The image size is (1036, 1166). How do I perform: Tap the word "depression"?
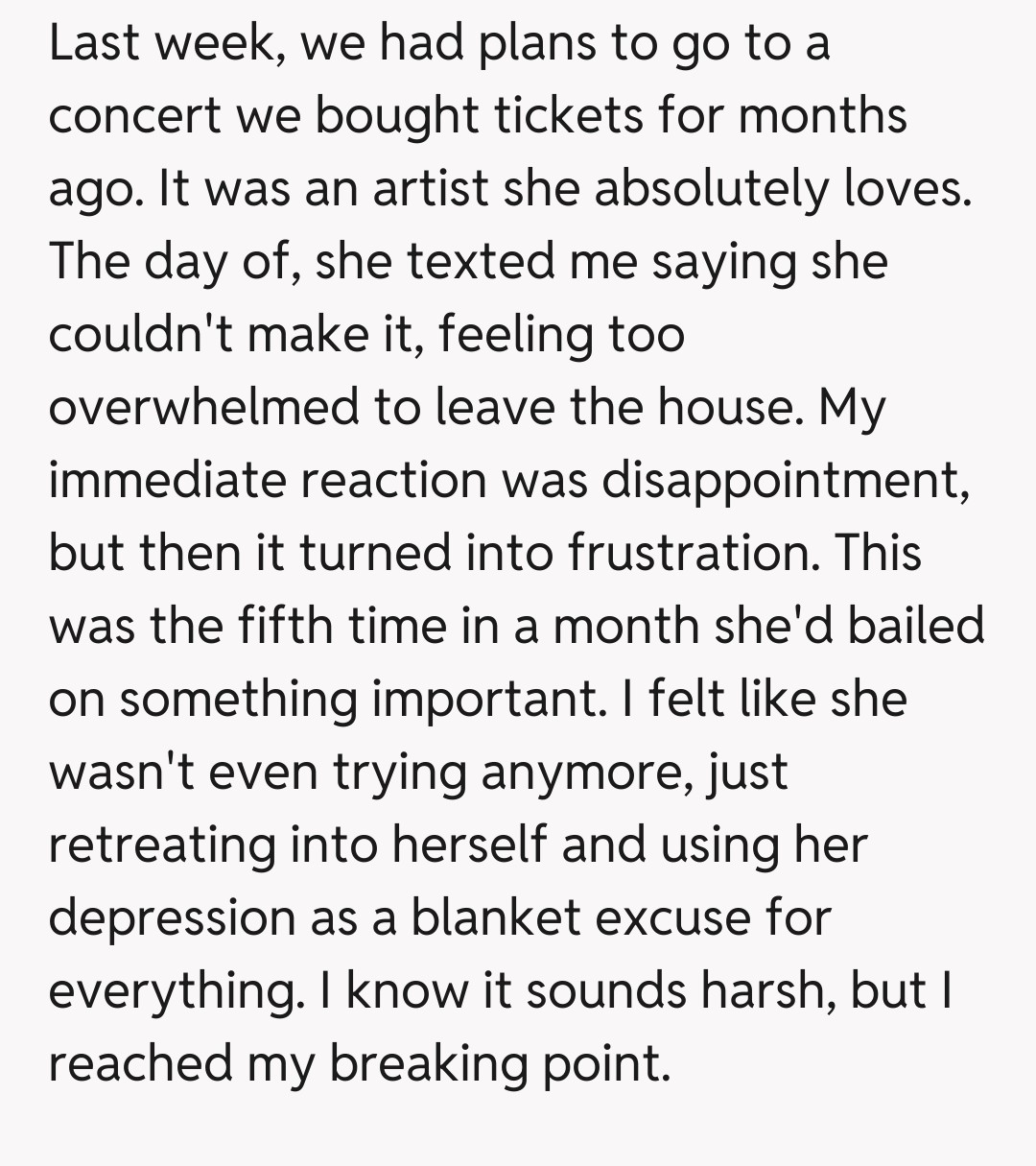(x=171, y=918)
